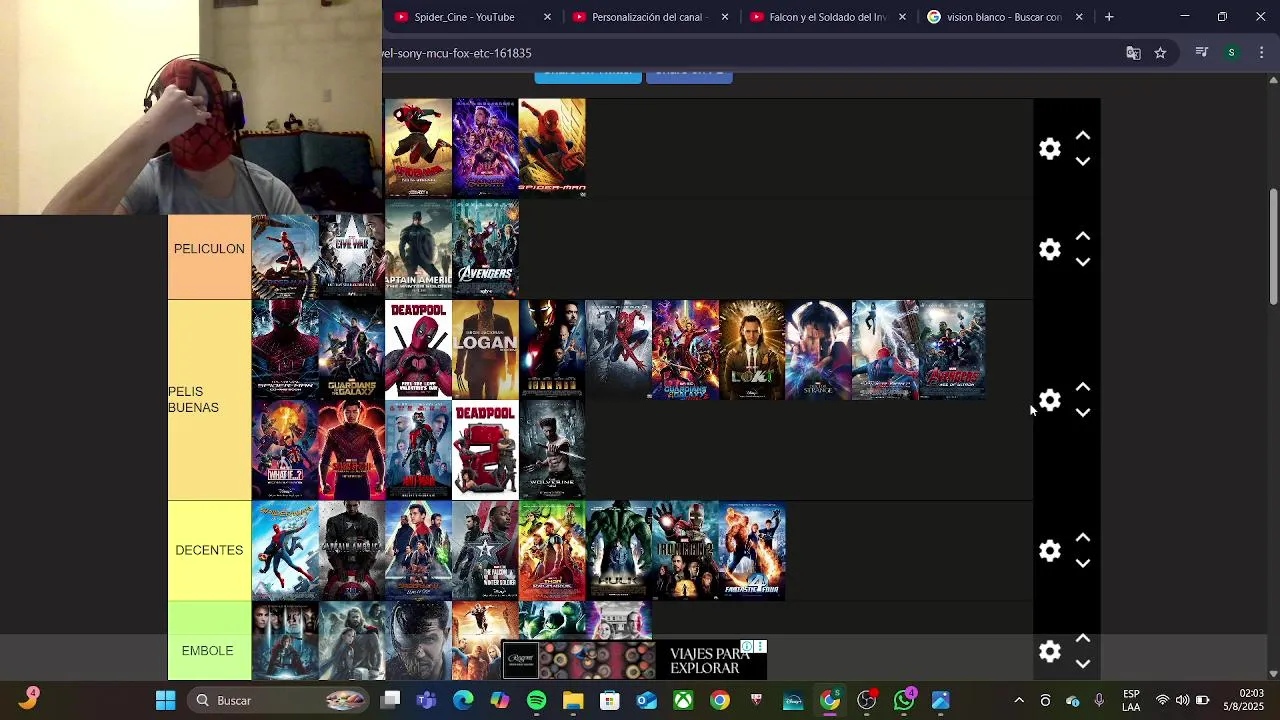Open the Chrome profile avatar S

1232,53
